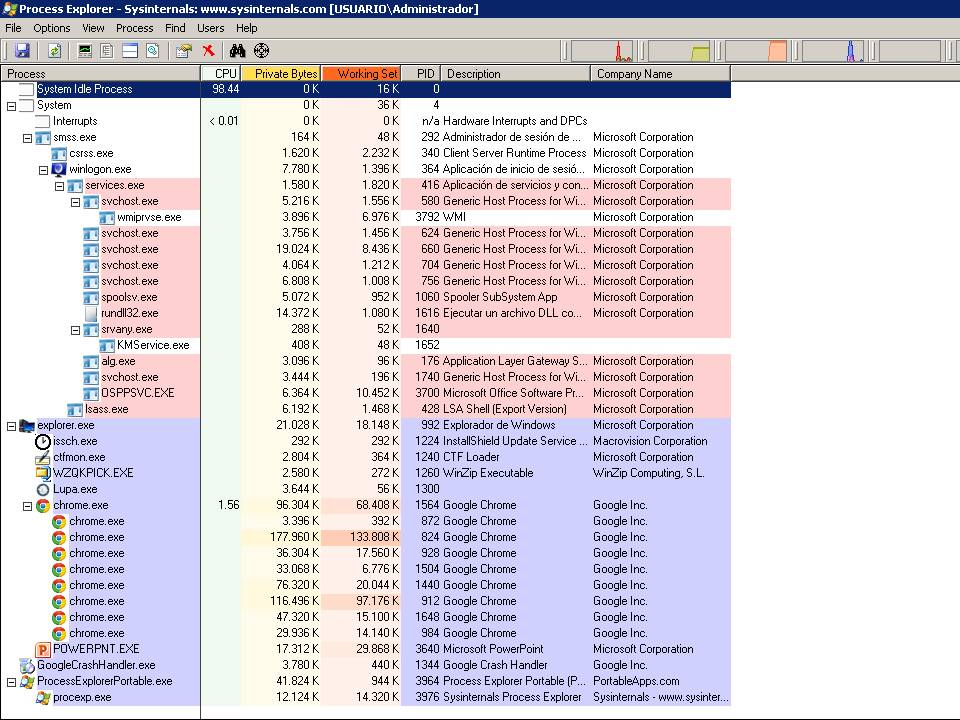Click the Save toolbar icon
This screenshot has width=960, height=720.
tap(23, 51)
